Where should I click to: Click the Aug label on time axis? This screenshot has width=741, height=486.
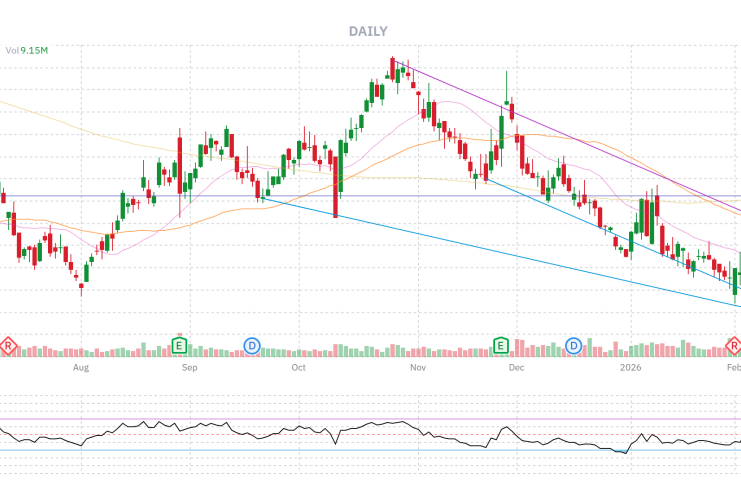pyautogui.click(x=81, y=368)
